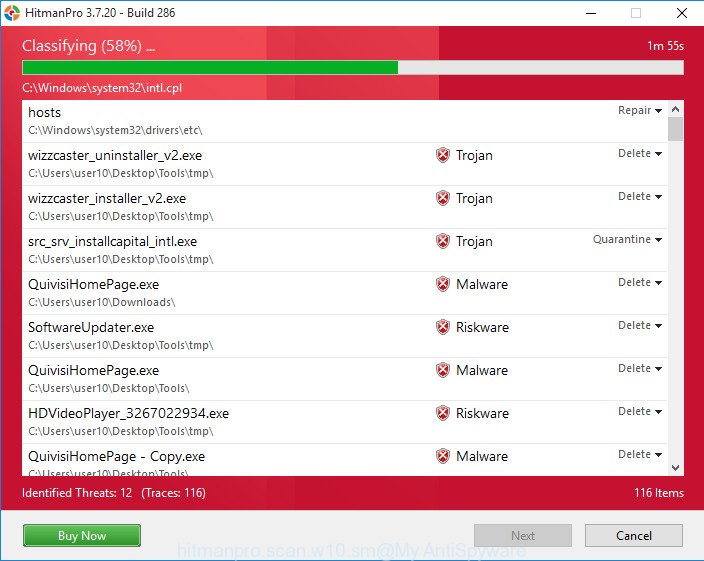This screenshot has width=704, height=561.
Task: Click the C:\Windows\system32\intl.cpl scanning path
Action: (x=102, y=88)
